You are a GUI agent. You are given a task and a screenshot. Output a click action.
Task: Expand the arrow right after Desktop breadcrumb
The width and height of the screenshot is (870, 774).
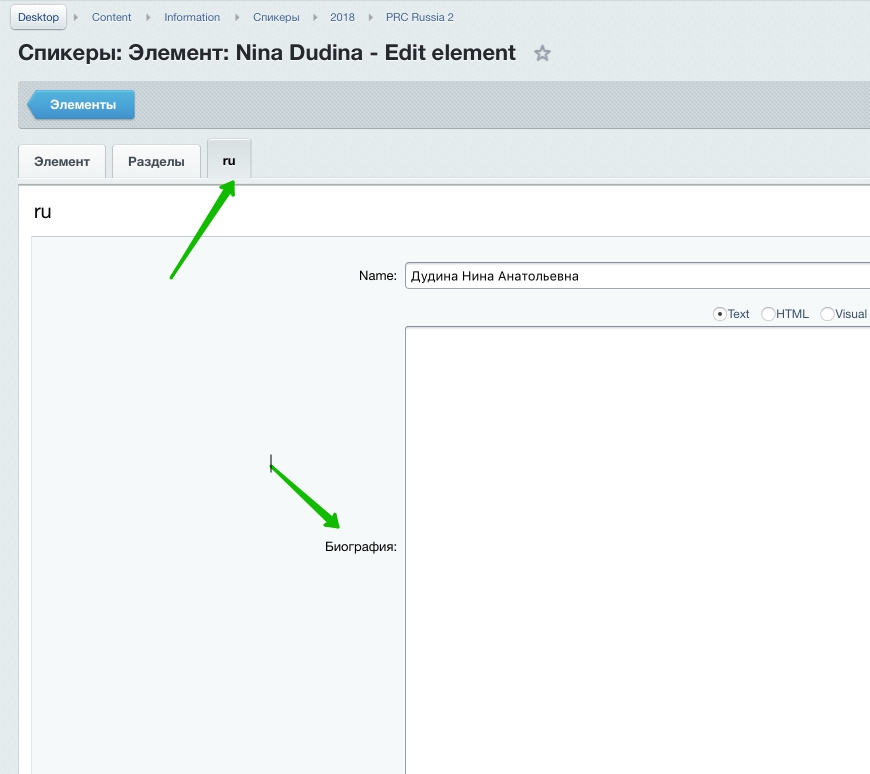pyautogui.click(x=76, y=17)
